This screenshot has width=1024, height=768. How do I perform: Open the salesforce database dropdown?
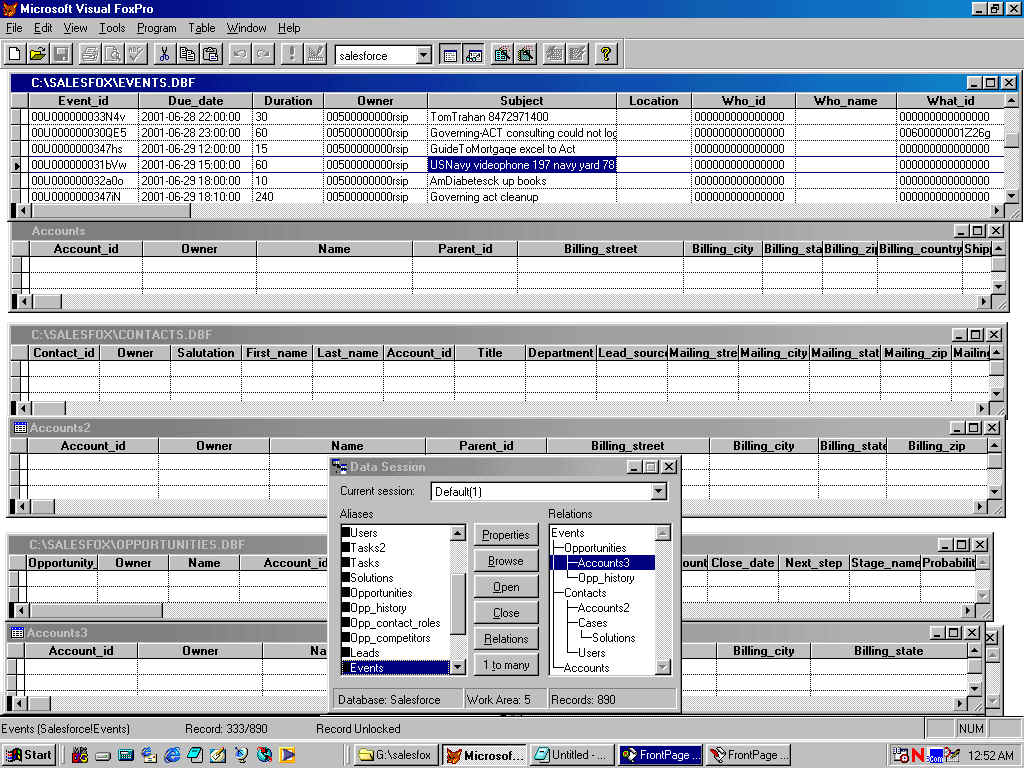(424, 56)
